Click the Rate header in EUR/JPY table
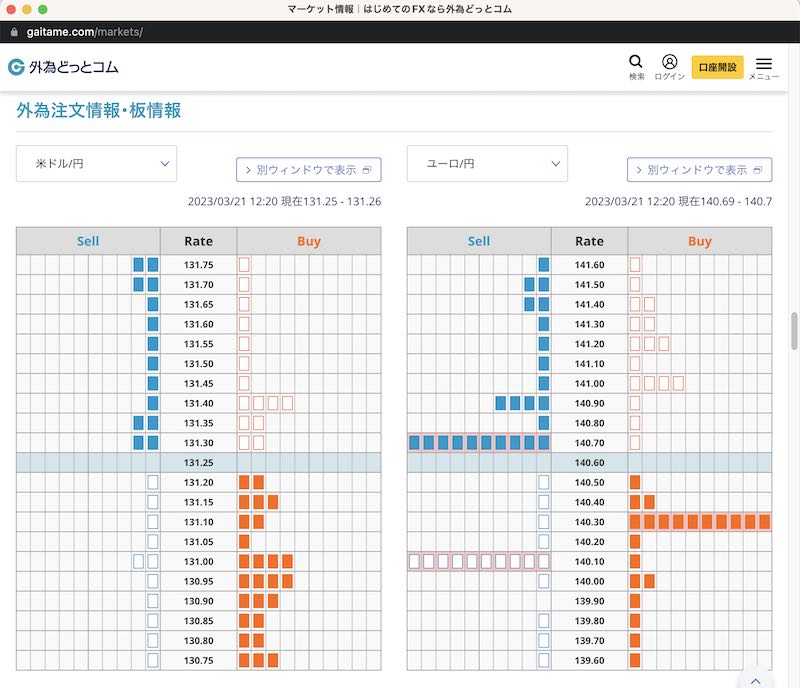Viewport: 800px width, 688px height. tap(589, 241)
